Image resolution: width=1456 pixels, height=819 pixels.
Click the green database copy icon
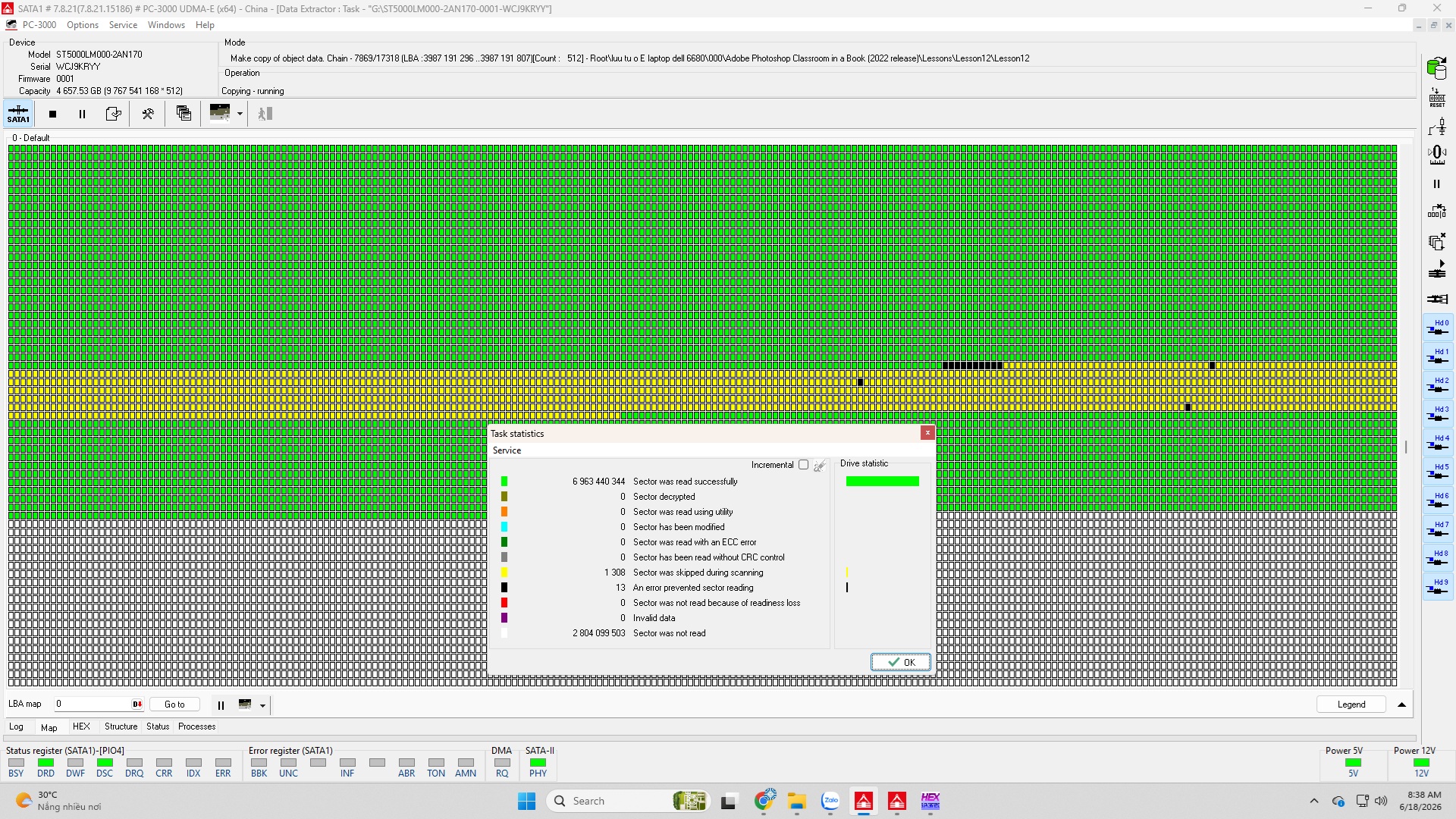tap(1436, 68)
